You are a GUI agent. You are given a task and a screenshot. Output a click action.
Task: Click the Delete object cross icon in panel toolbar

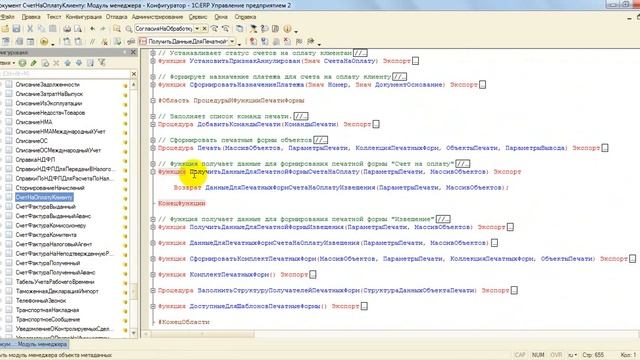(x=56, y=63)
